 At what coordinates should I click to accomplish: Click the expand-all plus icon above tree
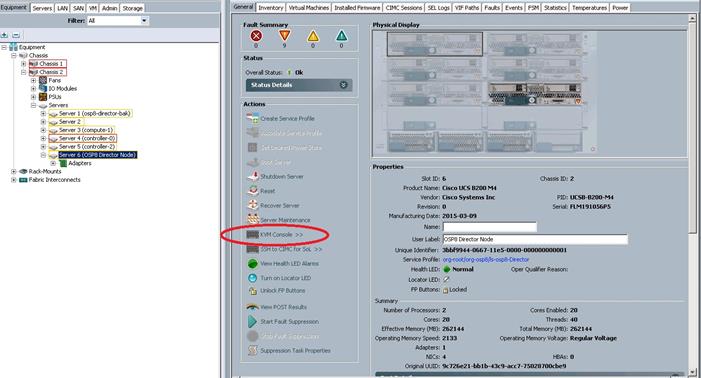pyautogui.click(x=4, y=35)
